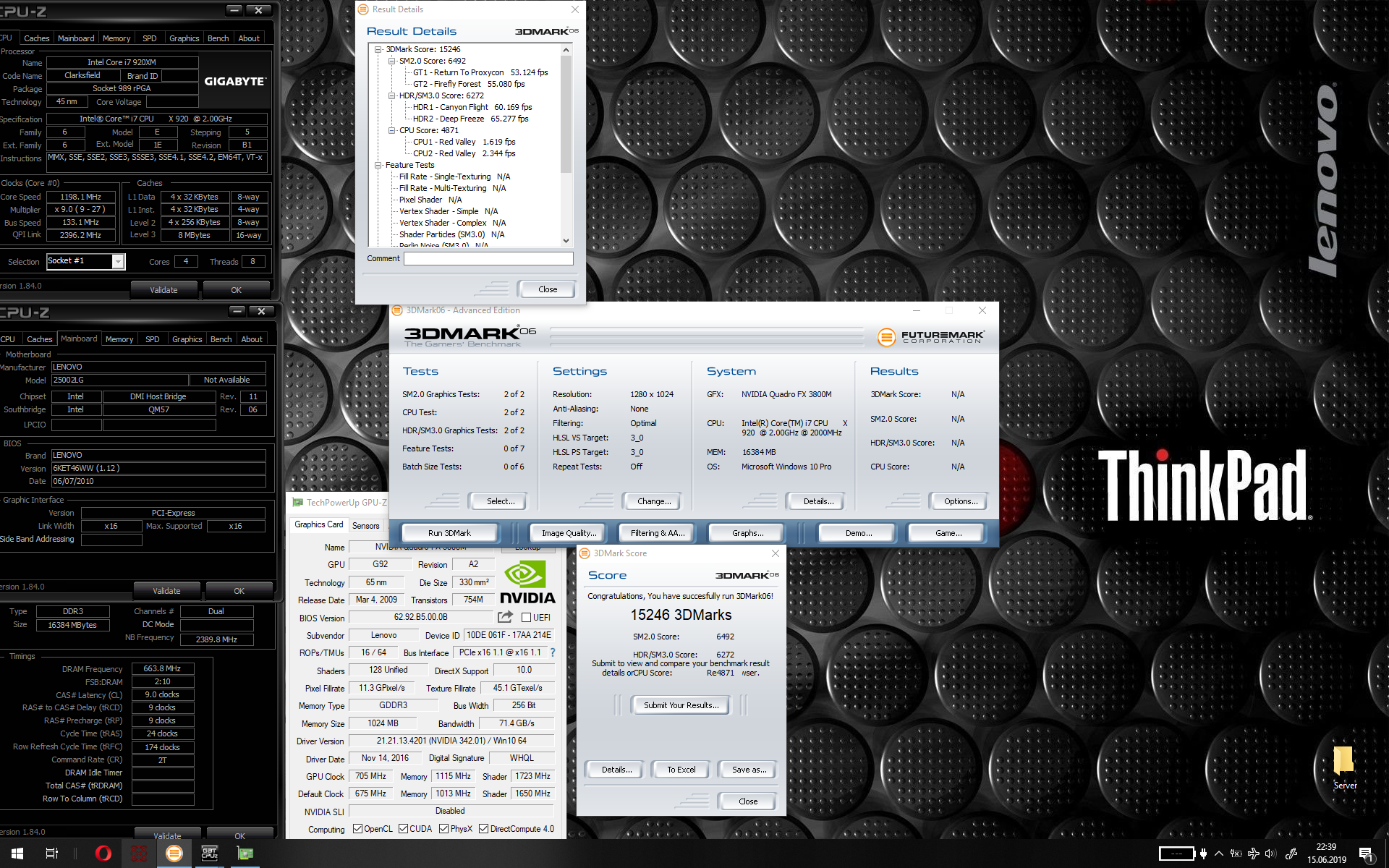Open the Windows Start menu
This screenshot has height=868, width=1389.
point(17,854)
